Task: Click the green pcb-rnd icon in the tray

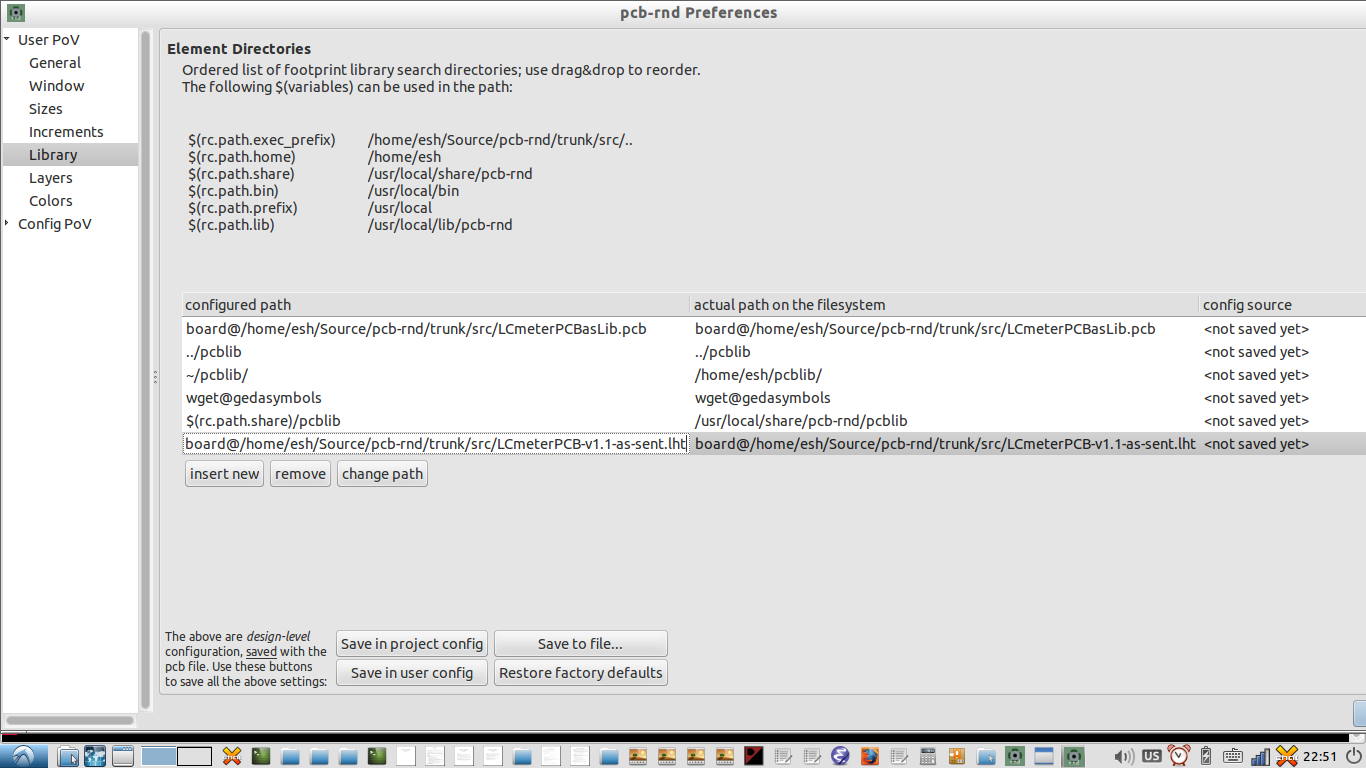Action: (1015, 757)
